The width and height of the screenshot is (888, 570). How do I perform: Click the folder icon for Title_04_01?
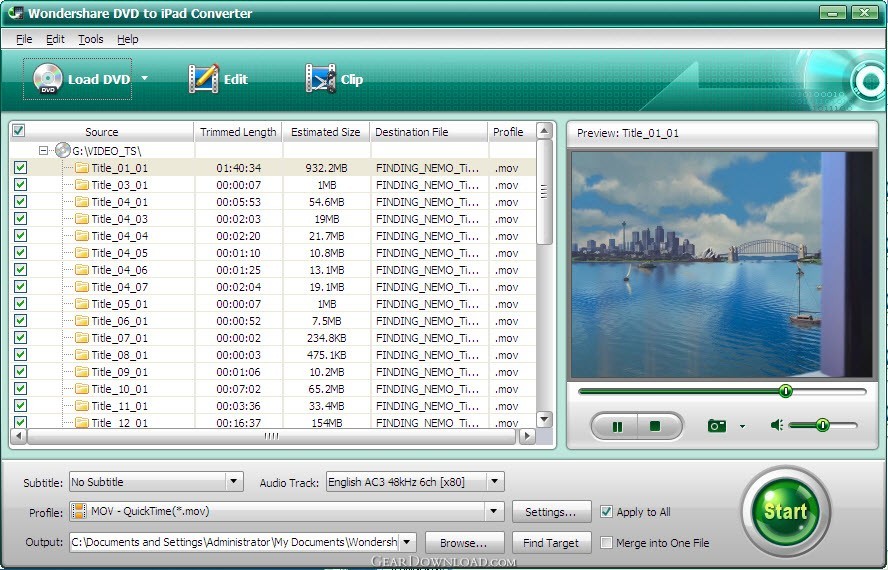pyautogui.click(x=82, y=202)
